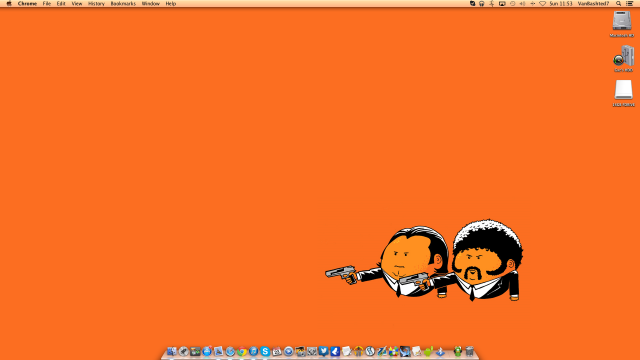
Task: Open the USB hard drive desktop icon
Action: [x=624, y=56]
